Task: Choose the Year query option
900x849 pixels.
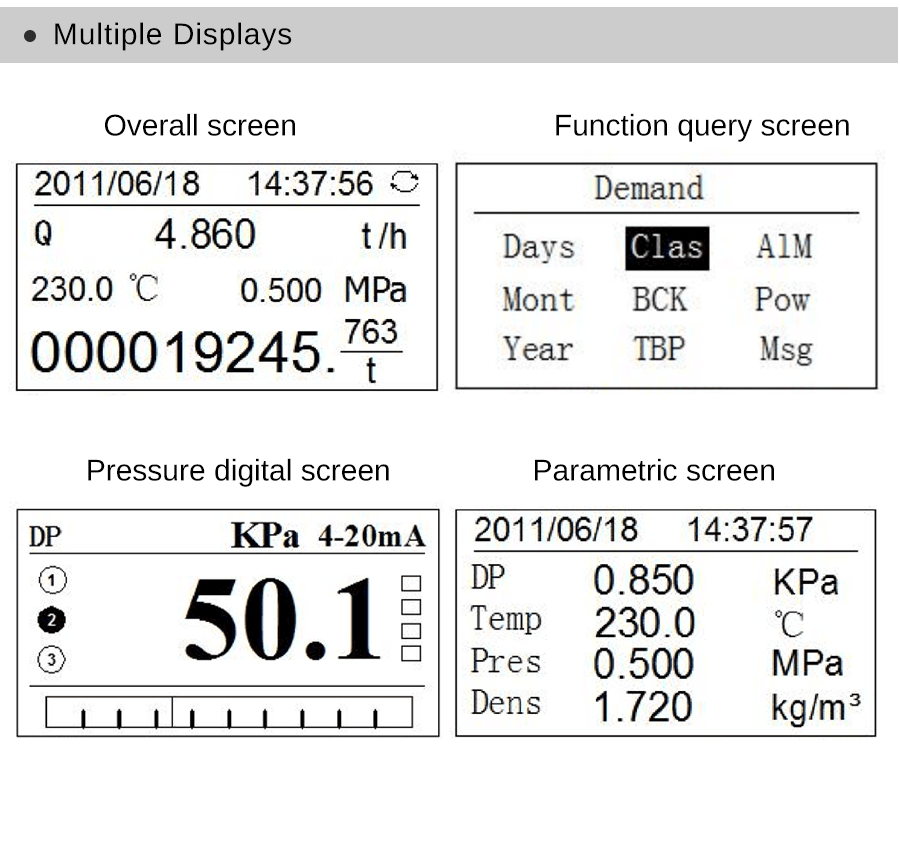Action: coord(538,349)
